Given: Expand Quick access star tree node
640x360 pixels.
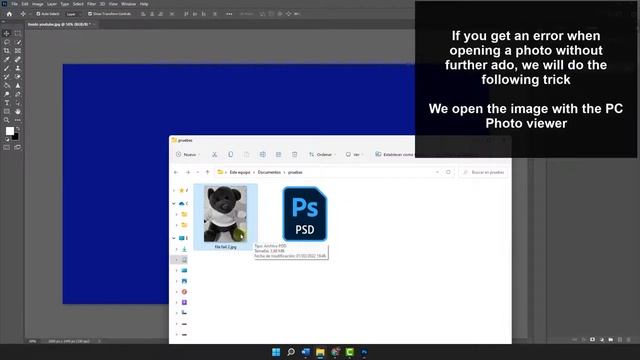Looking at the screenshot, I should click(x=174, y=191).
